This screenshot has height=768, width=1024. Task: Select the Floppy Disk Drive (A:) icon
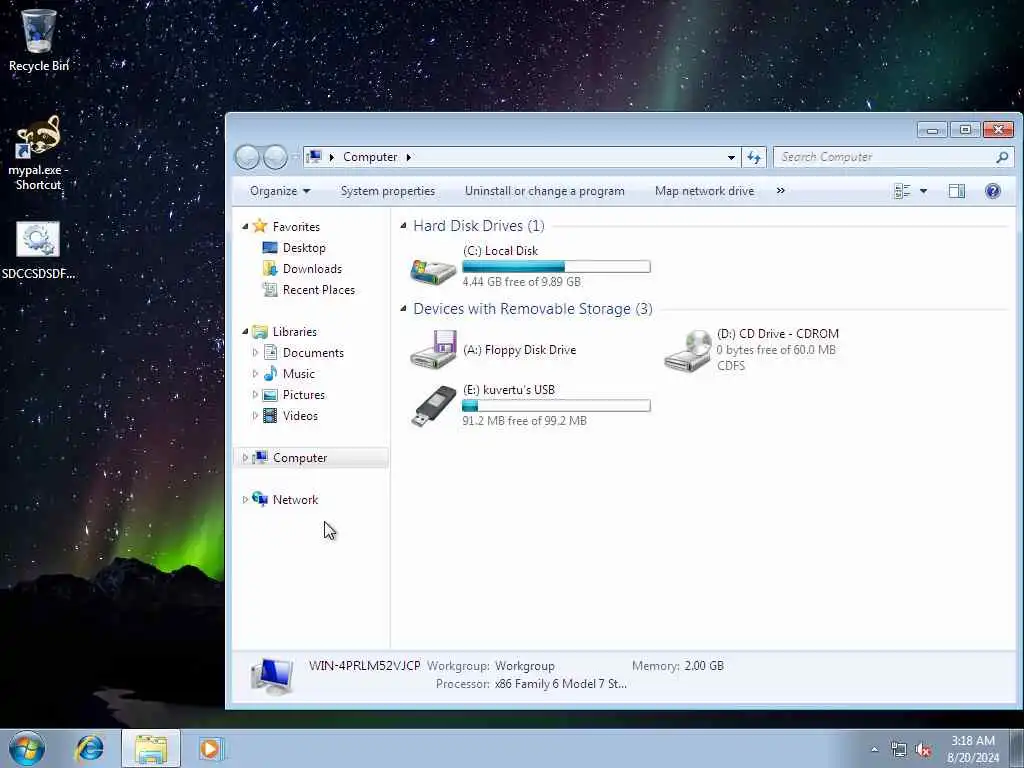click(x=433, y=349)
